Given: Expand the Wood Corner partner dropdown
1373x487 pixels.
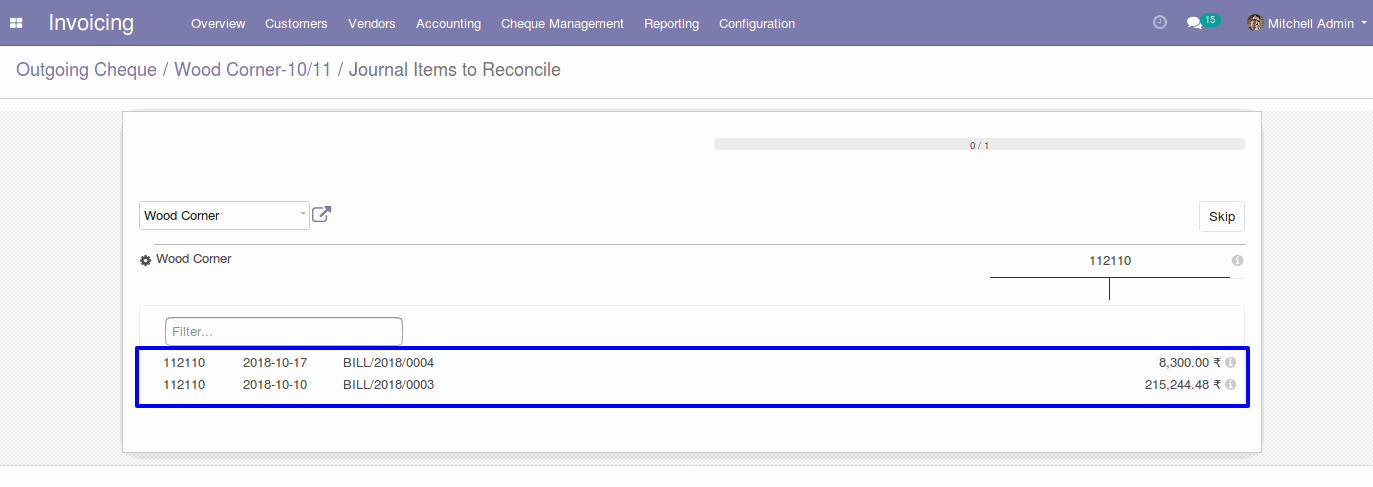Looking at the screenshot, I should tap(224, 215).
